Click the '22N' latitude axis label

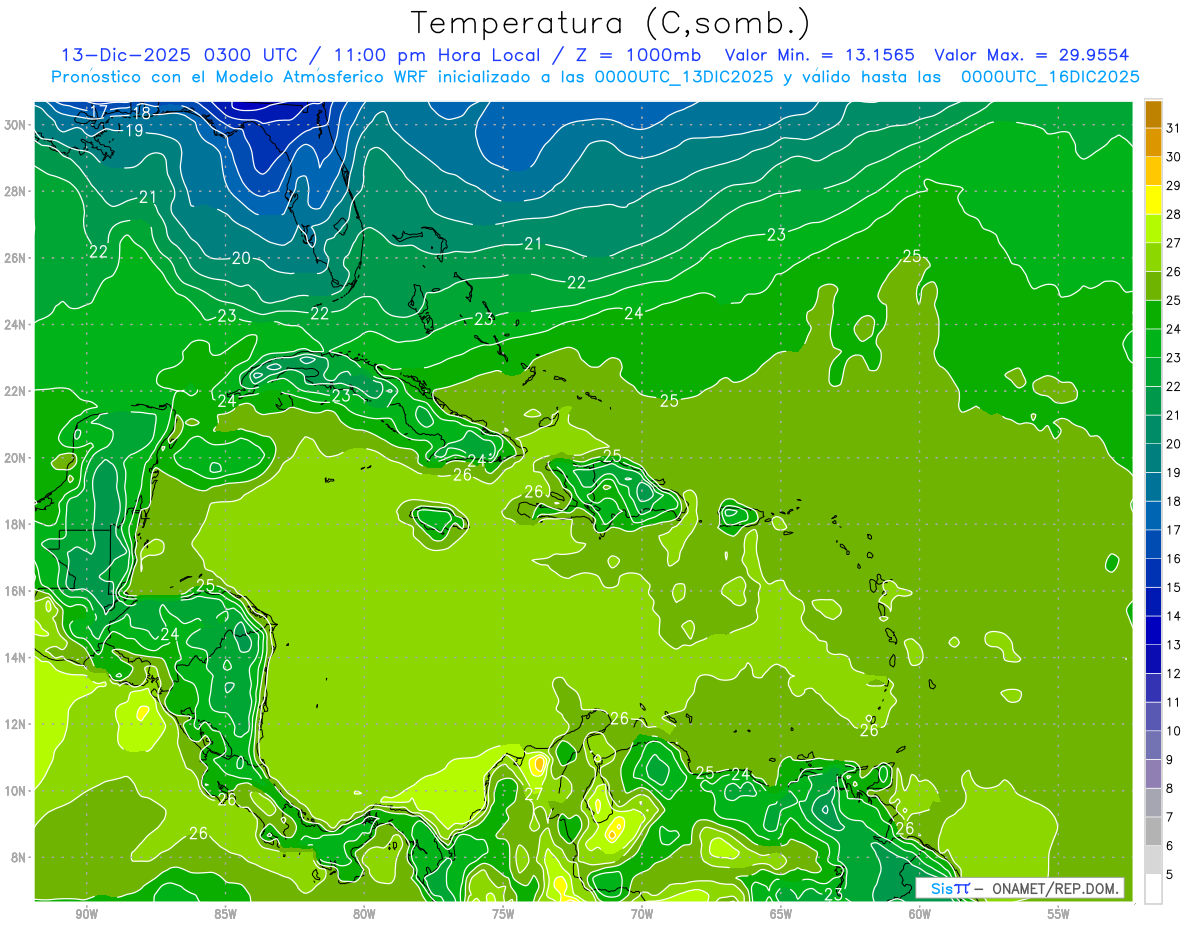click(x=15, y=391)
